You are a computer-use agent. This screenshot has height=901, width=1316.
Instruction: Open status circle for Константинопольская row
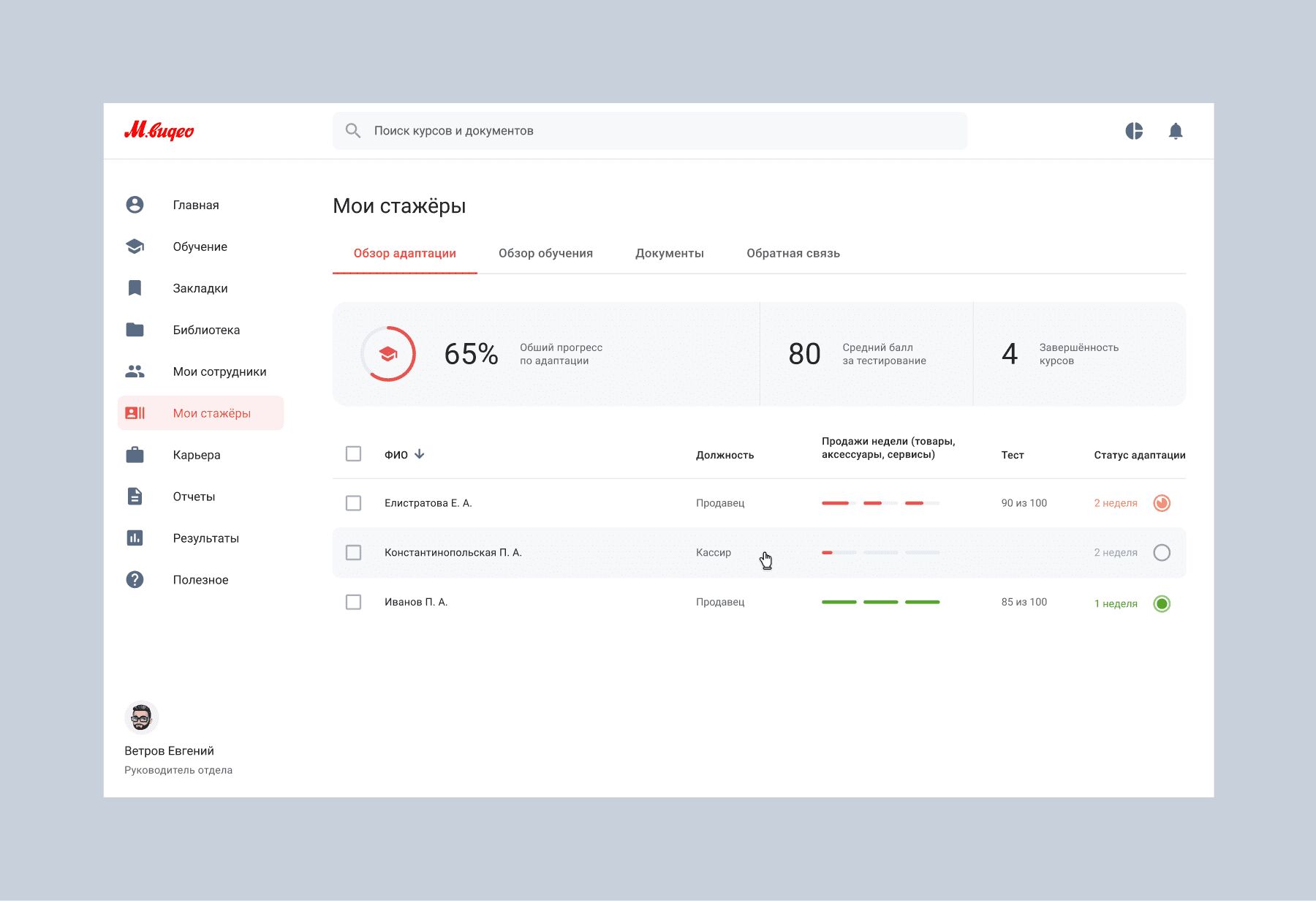[x=1161, y=553]
